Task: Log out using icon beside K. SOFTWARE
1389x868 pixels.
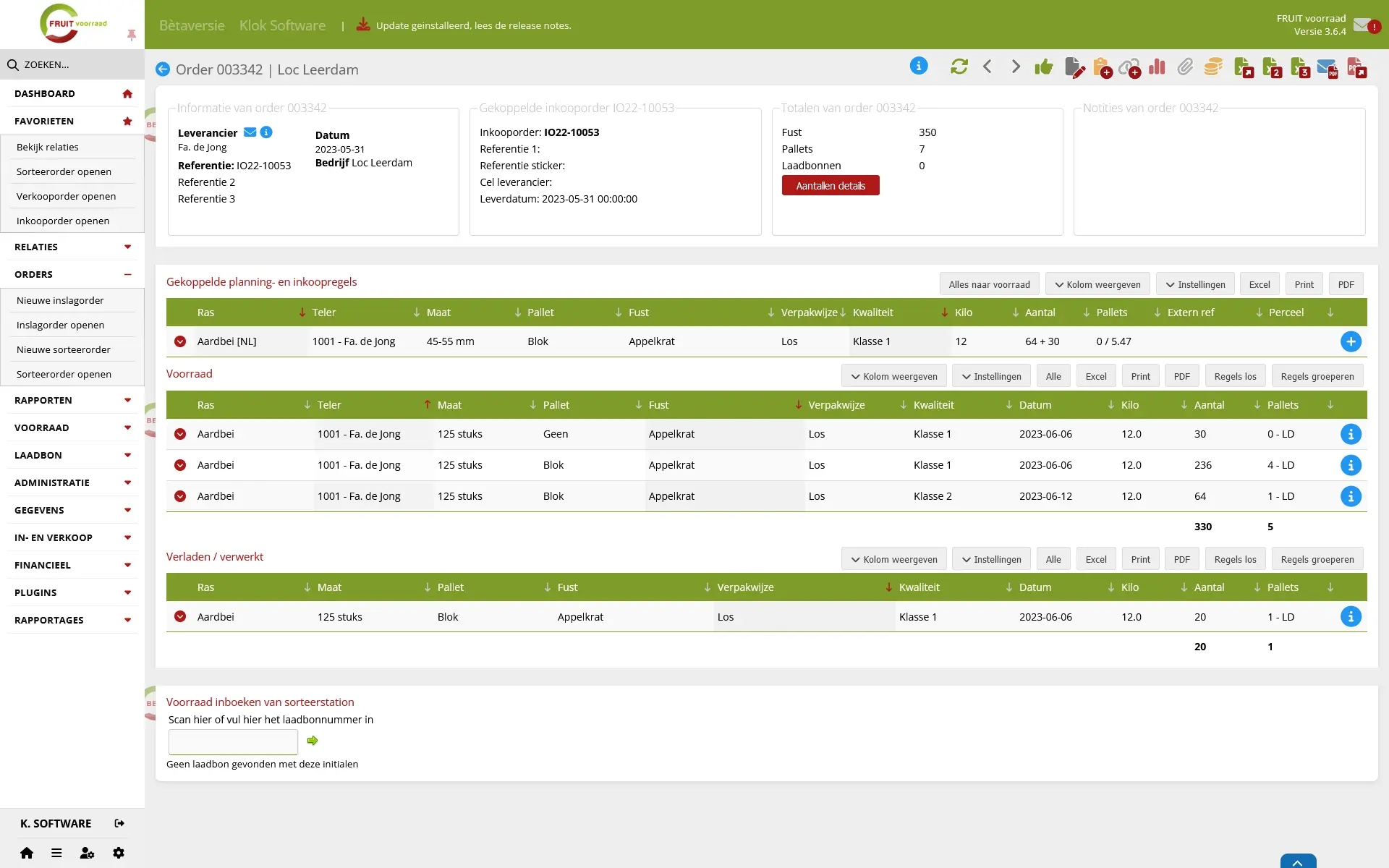Action: (119, 823)
